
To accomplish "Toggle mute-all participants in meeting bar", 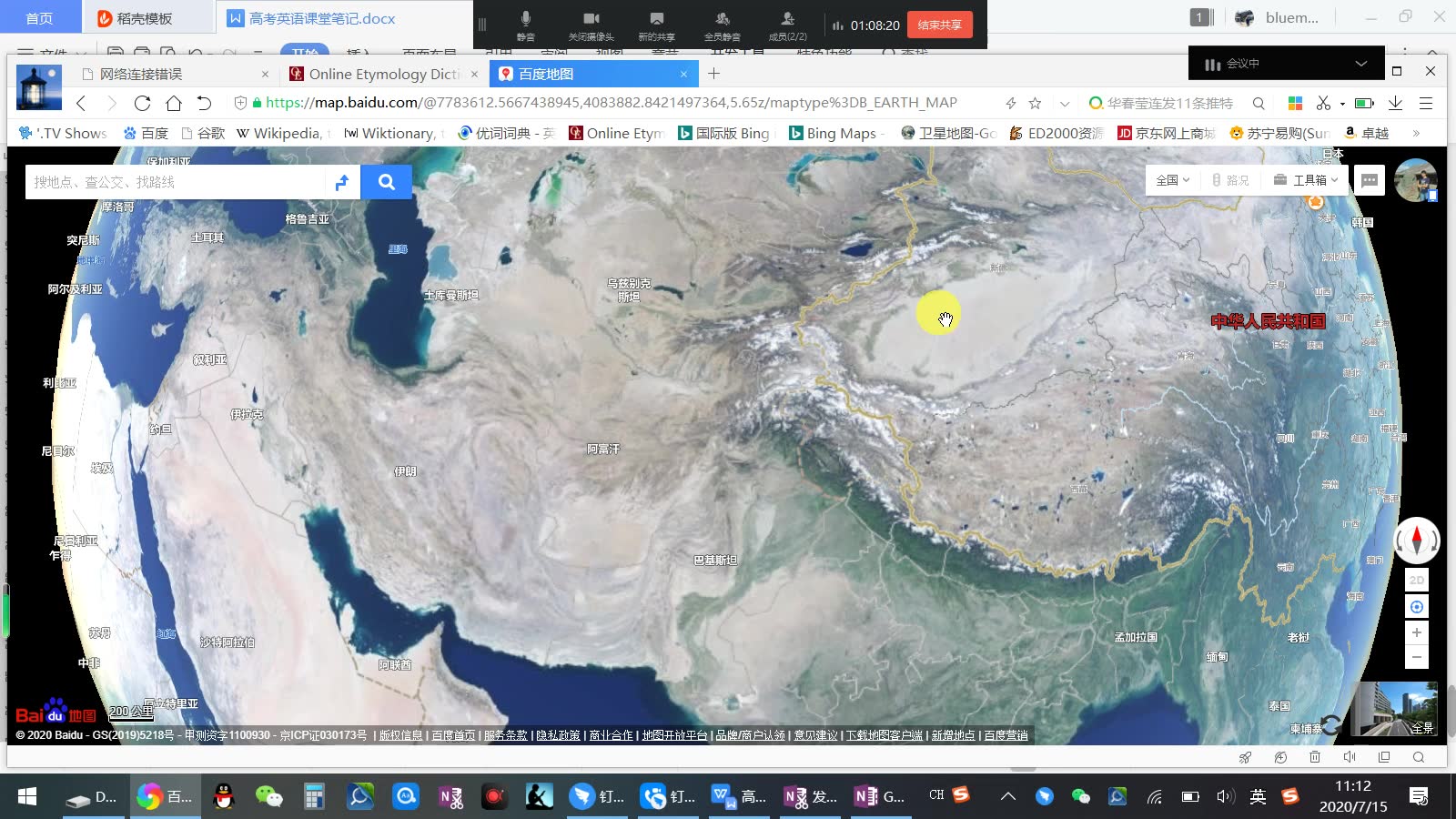I will point(723,25).
